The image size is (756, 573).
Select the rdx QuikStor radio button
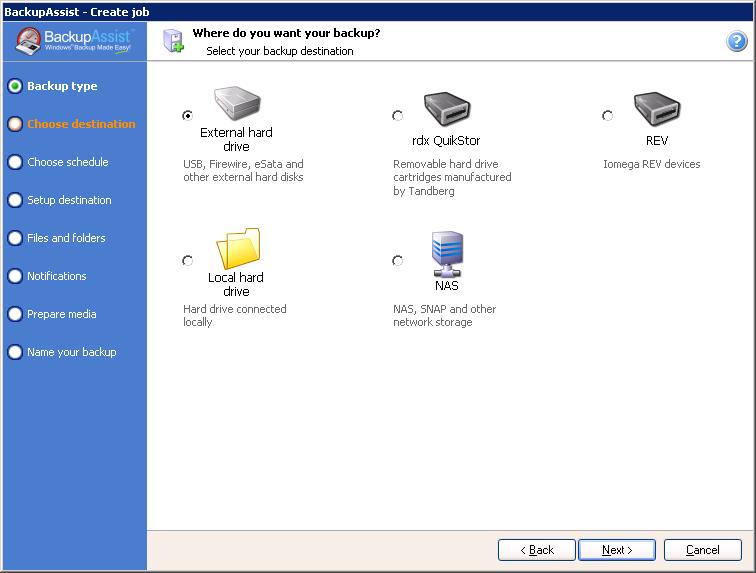(x=397, y=115)
